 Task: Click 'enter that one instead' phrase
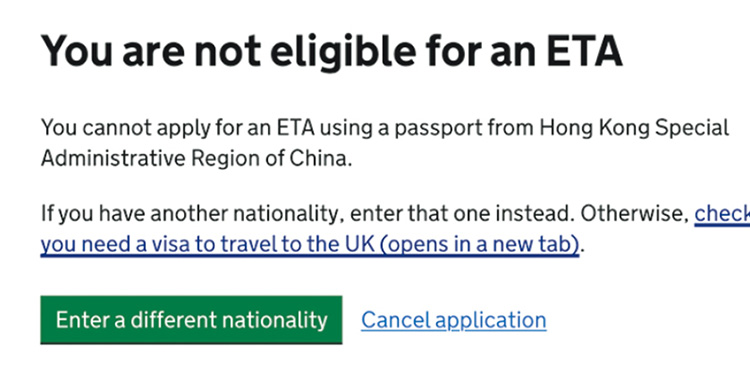462,213
